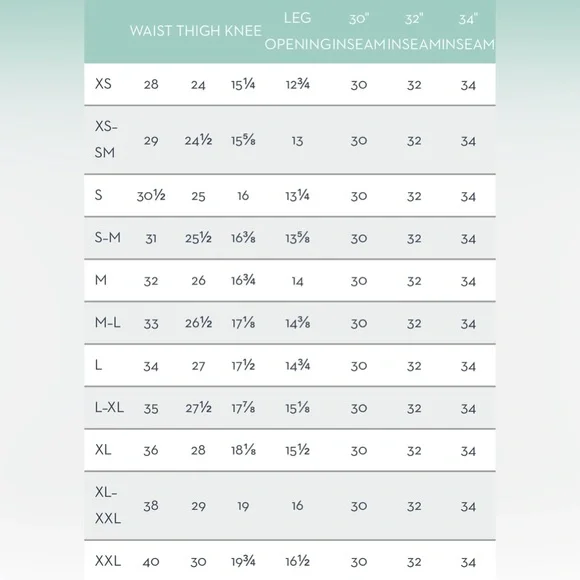Select the S-M size row label

tap(108, 237)
